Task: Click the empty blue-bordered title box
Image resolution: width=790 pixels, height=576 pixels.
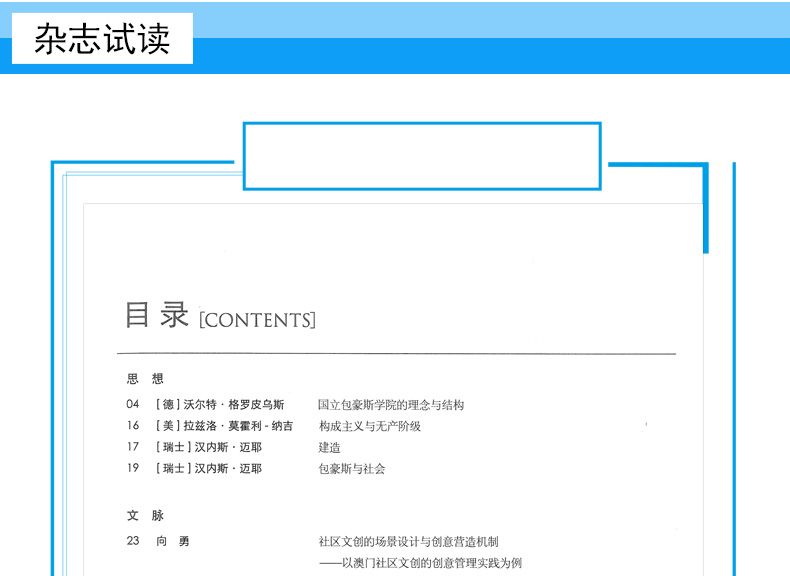Action: (x=421, y=156)
